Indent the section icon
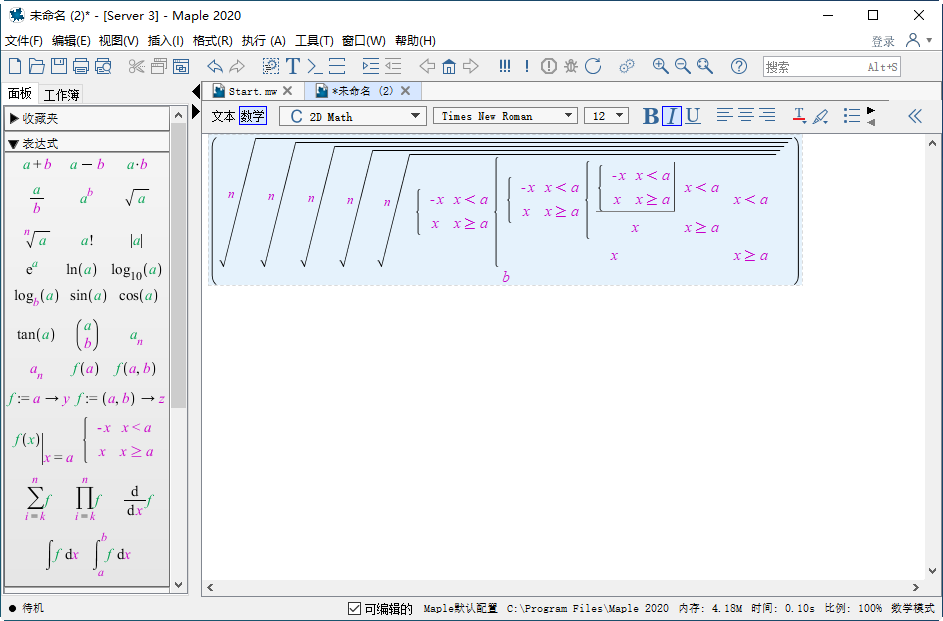Image resolution: width=943 pixels, height=621 pixels. (370, 66)
